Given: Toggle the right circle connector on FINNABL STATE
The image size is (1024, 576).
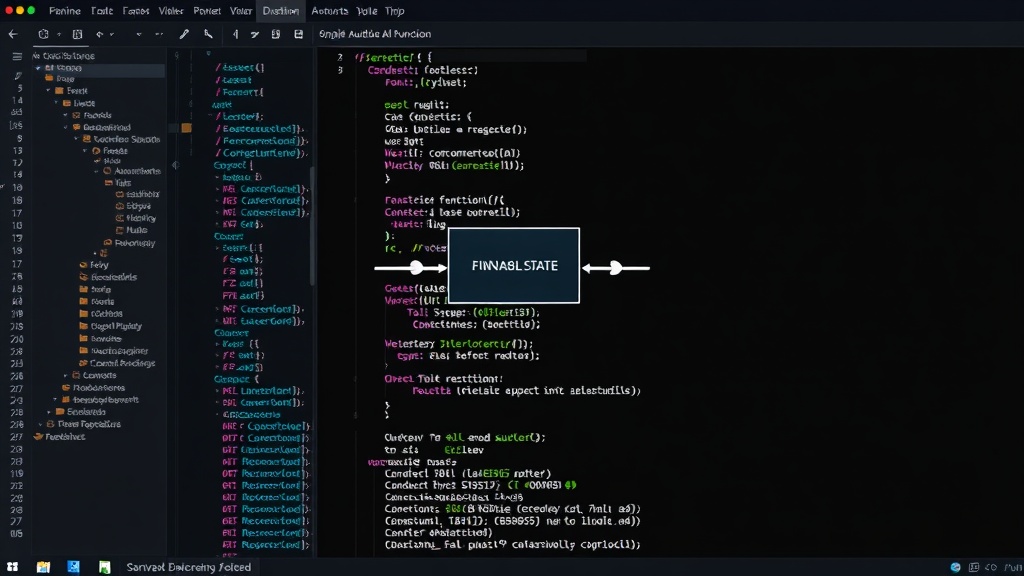Looking at the screenshot, I should pyautogui.click(x=615, y=267).
